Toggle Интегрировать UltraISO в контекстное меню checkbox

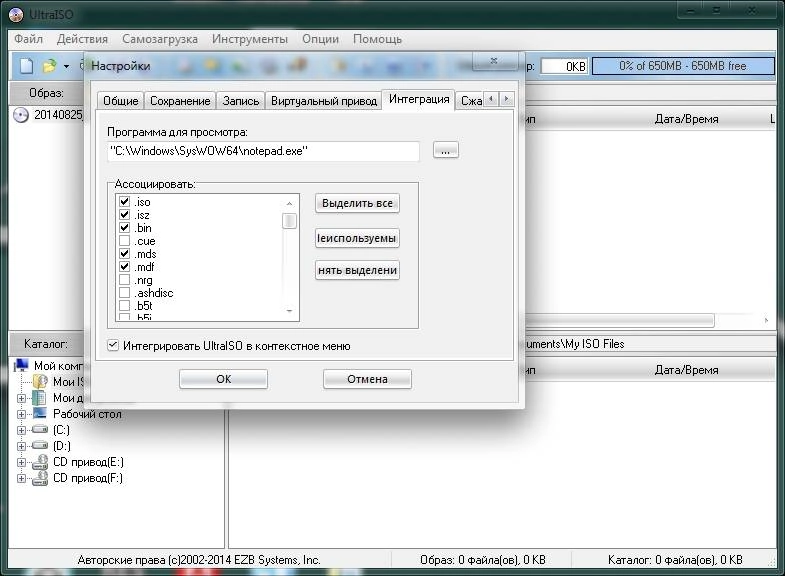pyautogui.click(x=113, y=345)
